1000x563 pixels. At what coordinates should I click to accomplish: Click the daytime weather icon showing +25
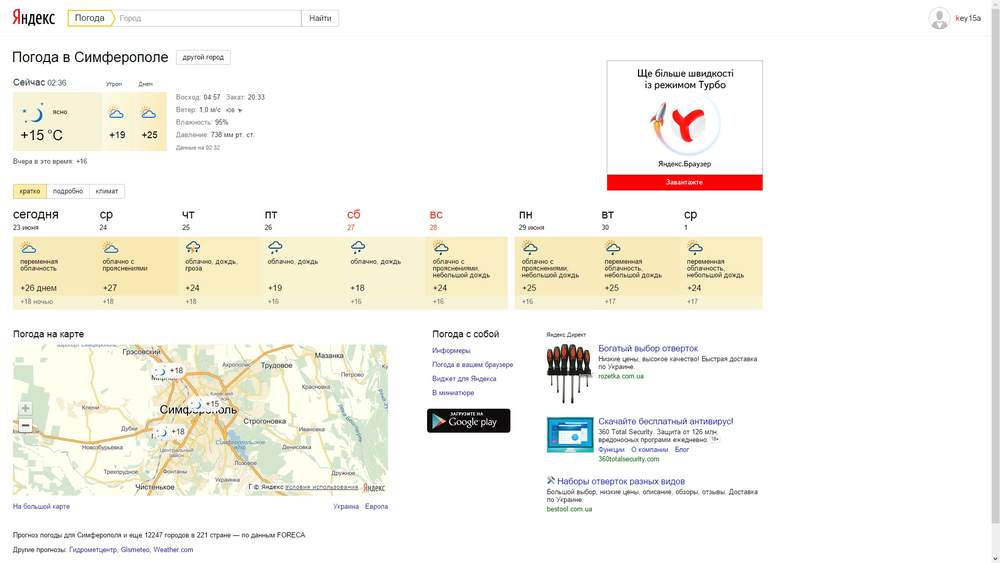[149, 113]
